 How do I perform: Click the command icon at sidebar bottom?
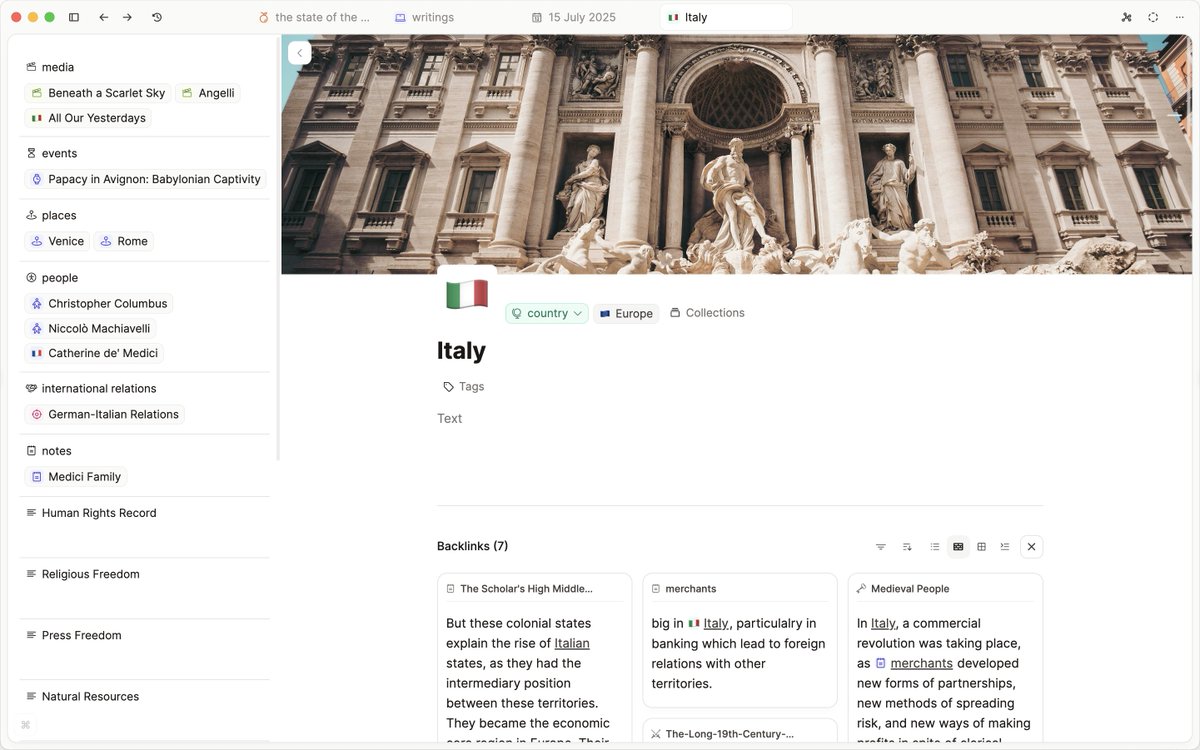point(26,725)
